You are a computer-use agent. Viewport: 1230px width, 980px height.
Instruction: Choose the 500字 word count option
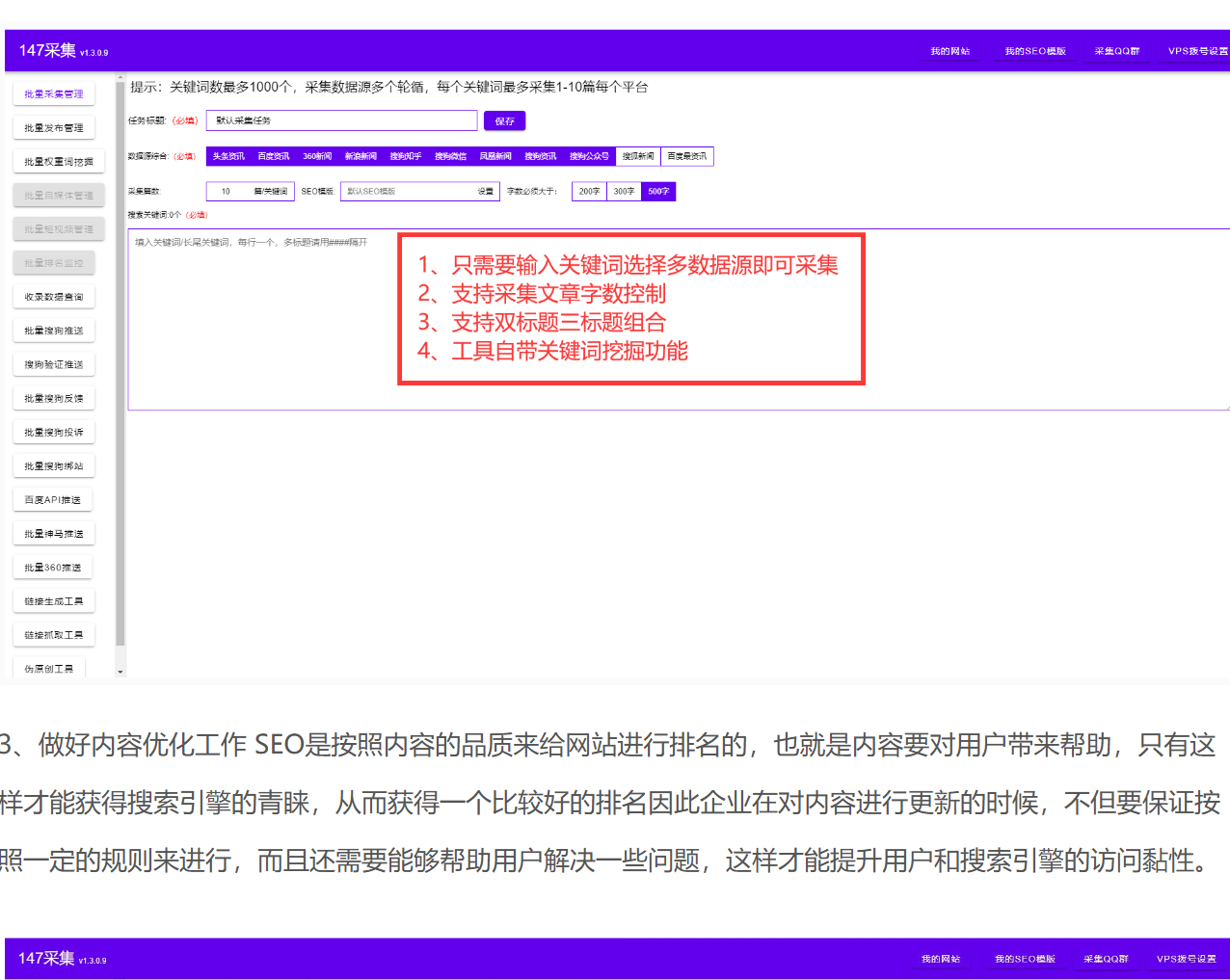coord(658,192)
